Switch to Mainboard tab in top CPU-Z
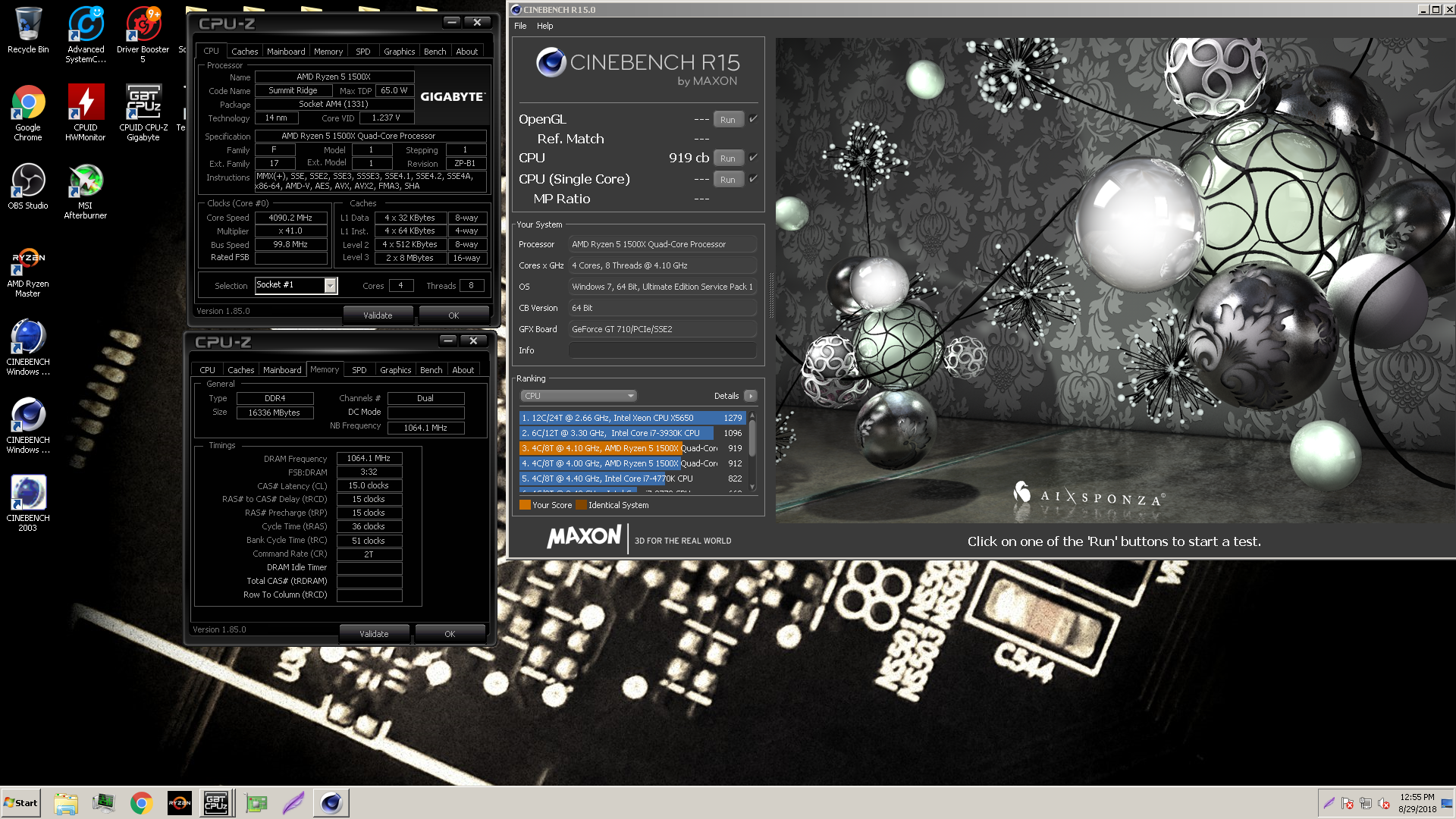Screen dimensions: 1456x819 click(x=286, y=52)
